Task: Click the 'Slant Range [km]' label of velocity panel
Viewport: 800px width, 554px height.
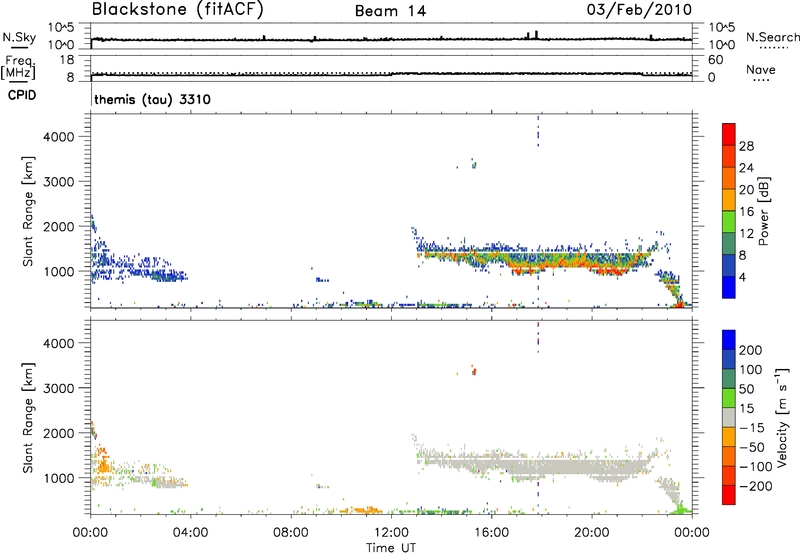Action: click(28, 417)
